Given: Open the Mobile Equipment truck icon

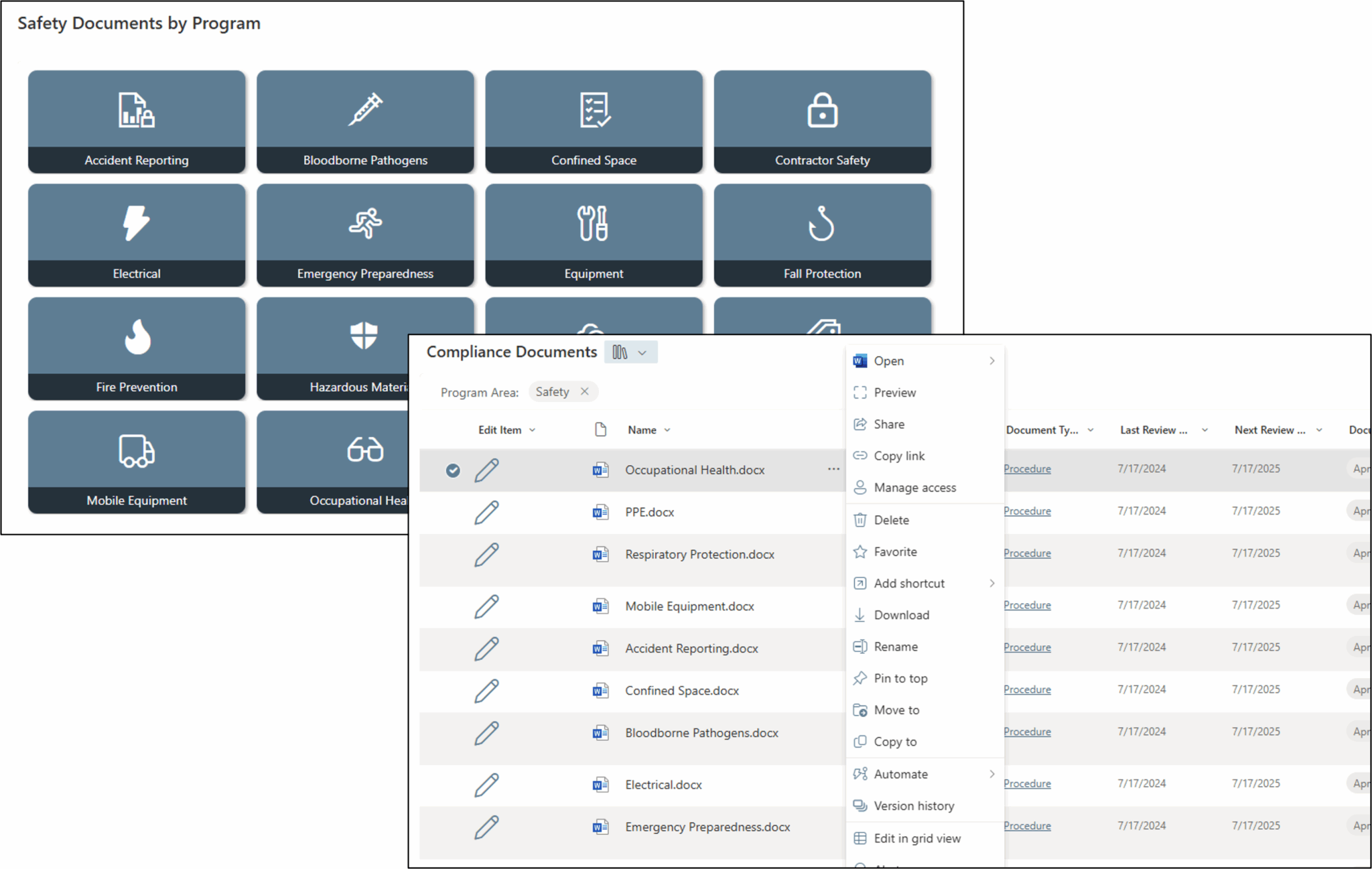Looking at the screenshot, I should click(x=137, y=450).
